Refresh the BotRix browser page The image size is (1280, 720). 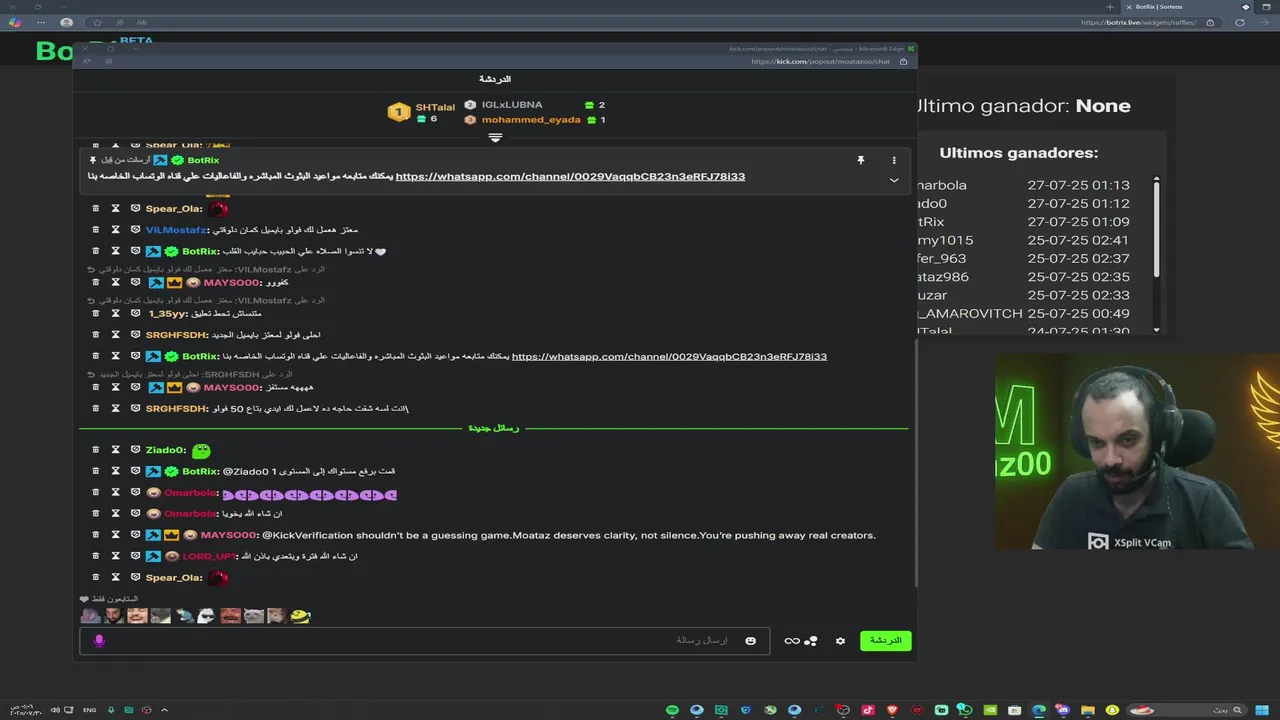tap(1240, 22)
